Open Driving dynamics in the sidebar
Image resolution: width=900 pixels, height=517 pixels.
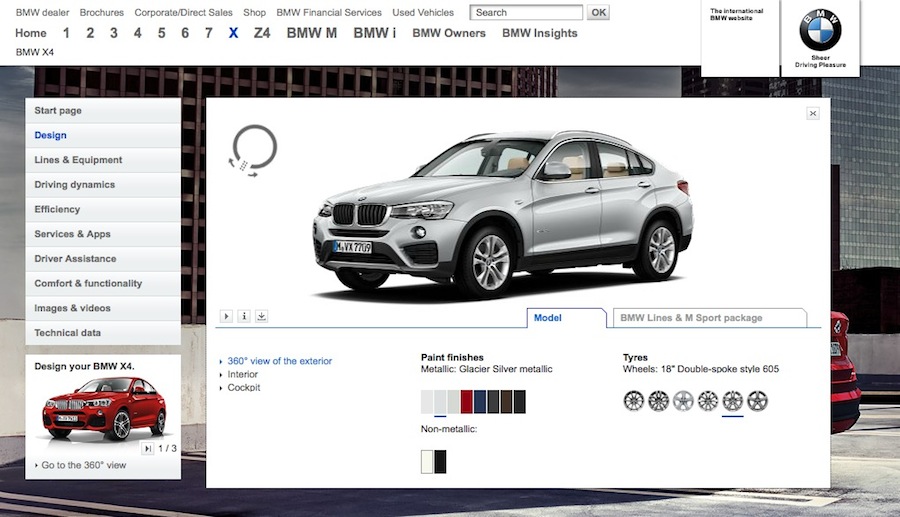[75, 185]
